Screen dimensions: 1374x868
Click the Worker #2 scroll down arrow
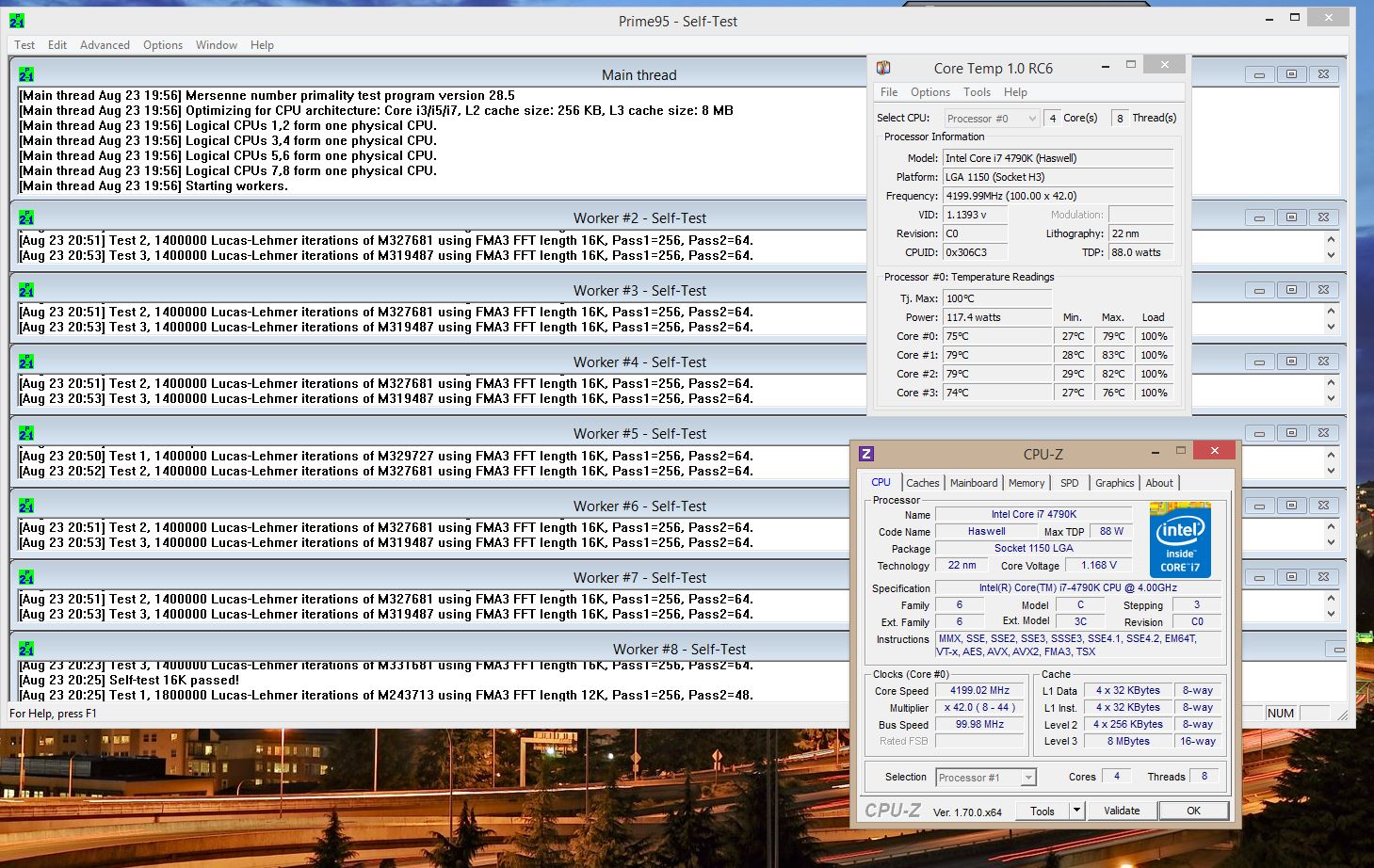pos(1331,255)
